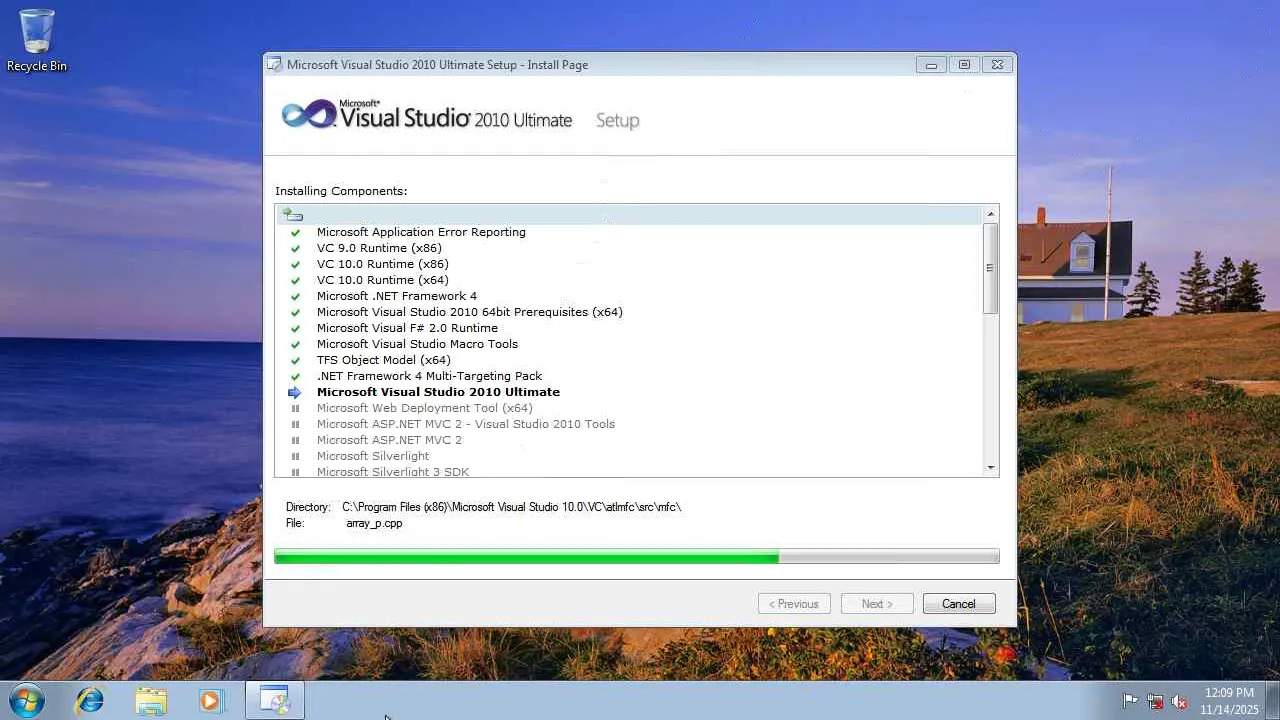Click the Show Desktop strip at taskbar end
Image resolution: width=1280 pixels, height=720 pixels.
[1273, 700]
